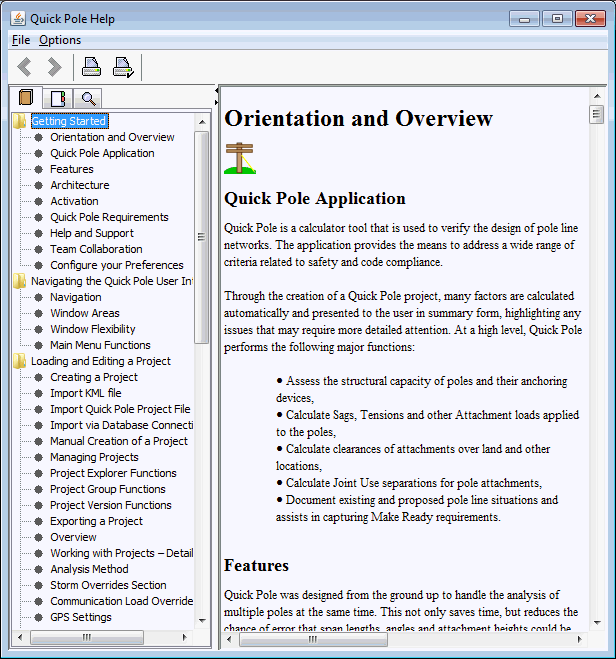Viewport: 616px width, 659px height.
Task: Open the Quick Pole Requirements topic
Action: point(109,217)
